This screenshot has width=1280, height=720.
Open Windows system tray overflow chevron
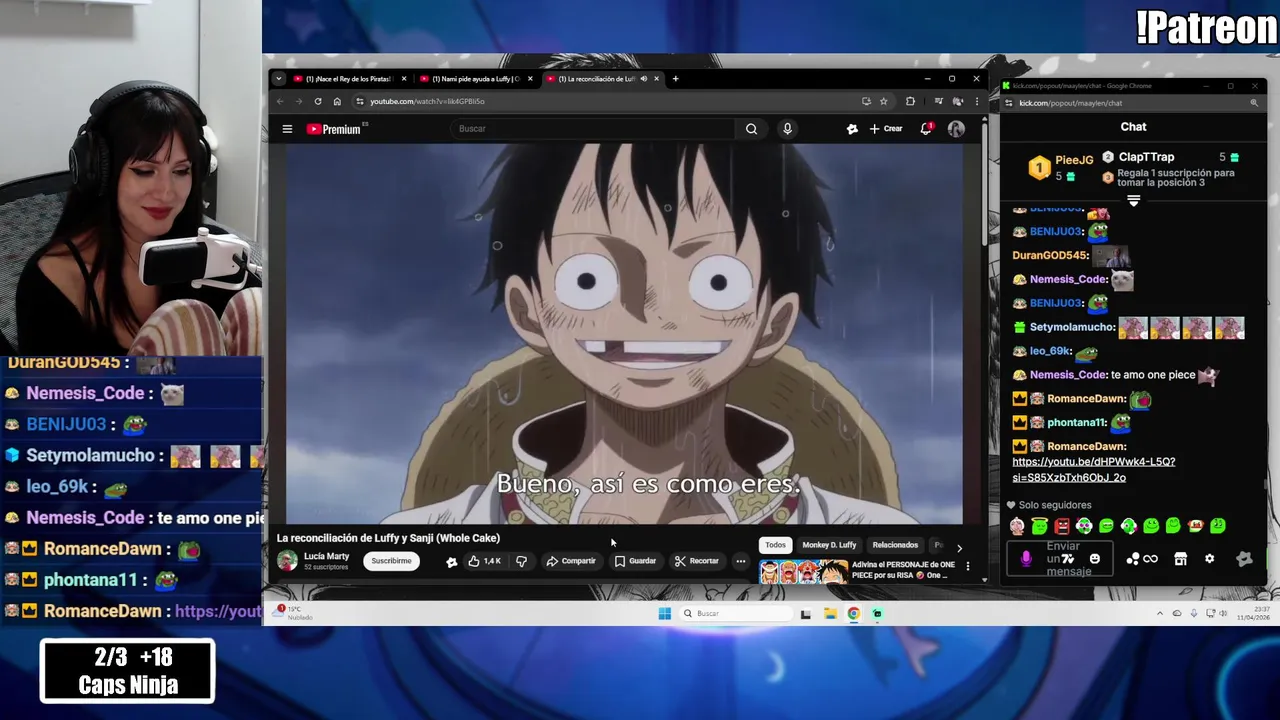(x=1160, y=613)
